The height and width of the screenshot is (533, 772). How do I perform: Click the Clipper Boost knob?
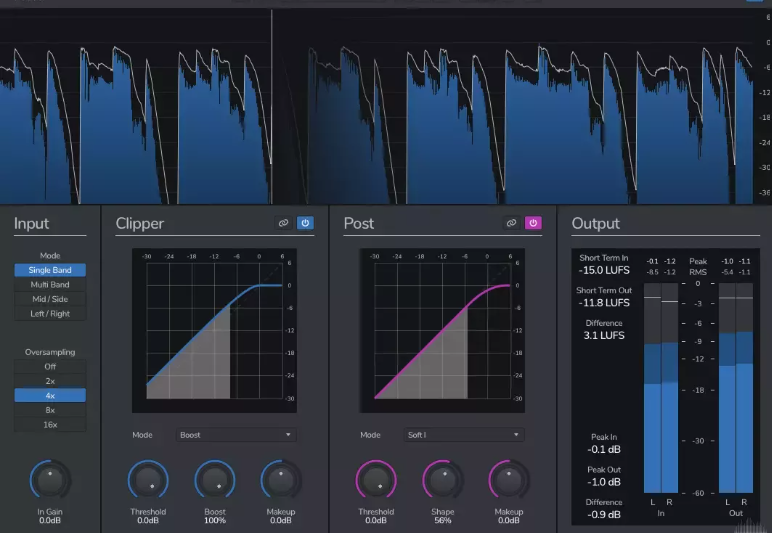(x=215, y=481)
